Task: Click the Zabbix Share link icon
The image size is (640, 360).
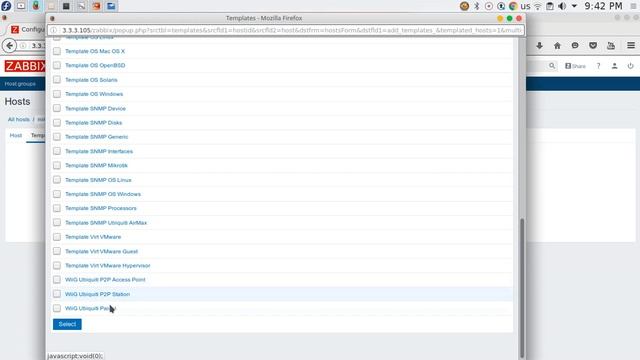Action: click(x=575, y=66)
